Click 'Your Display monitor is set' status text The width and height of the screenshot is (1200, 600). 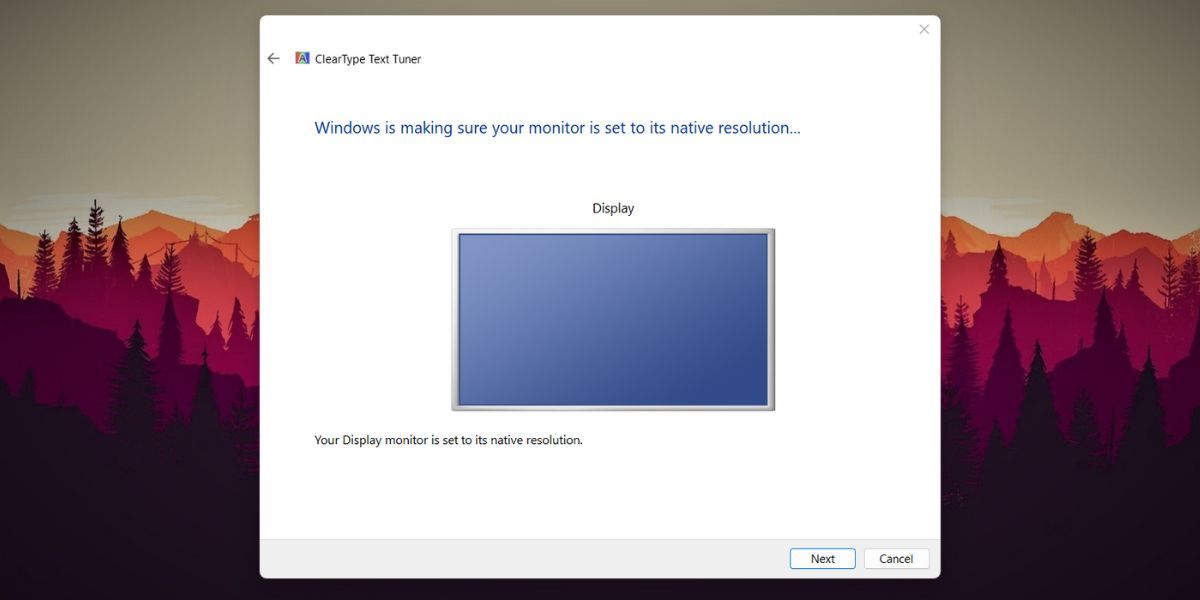pos(448,440)
